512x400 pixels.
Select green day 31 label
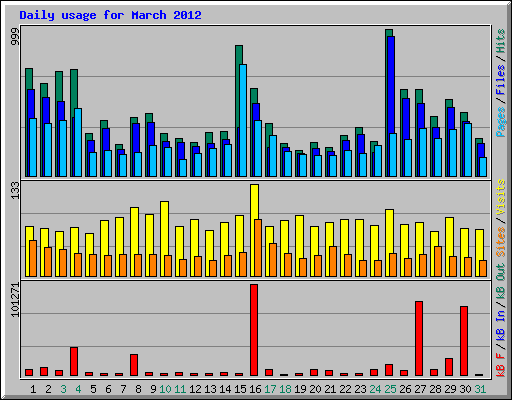tap(480, 389)
